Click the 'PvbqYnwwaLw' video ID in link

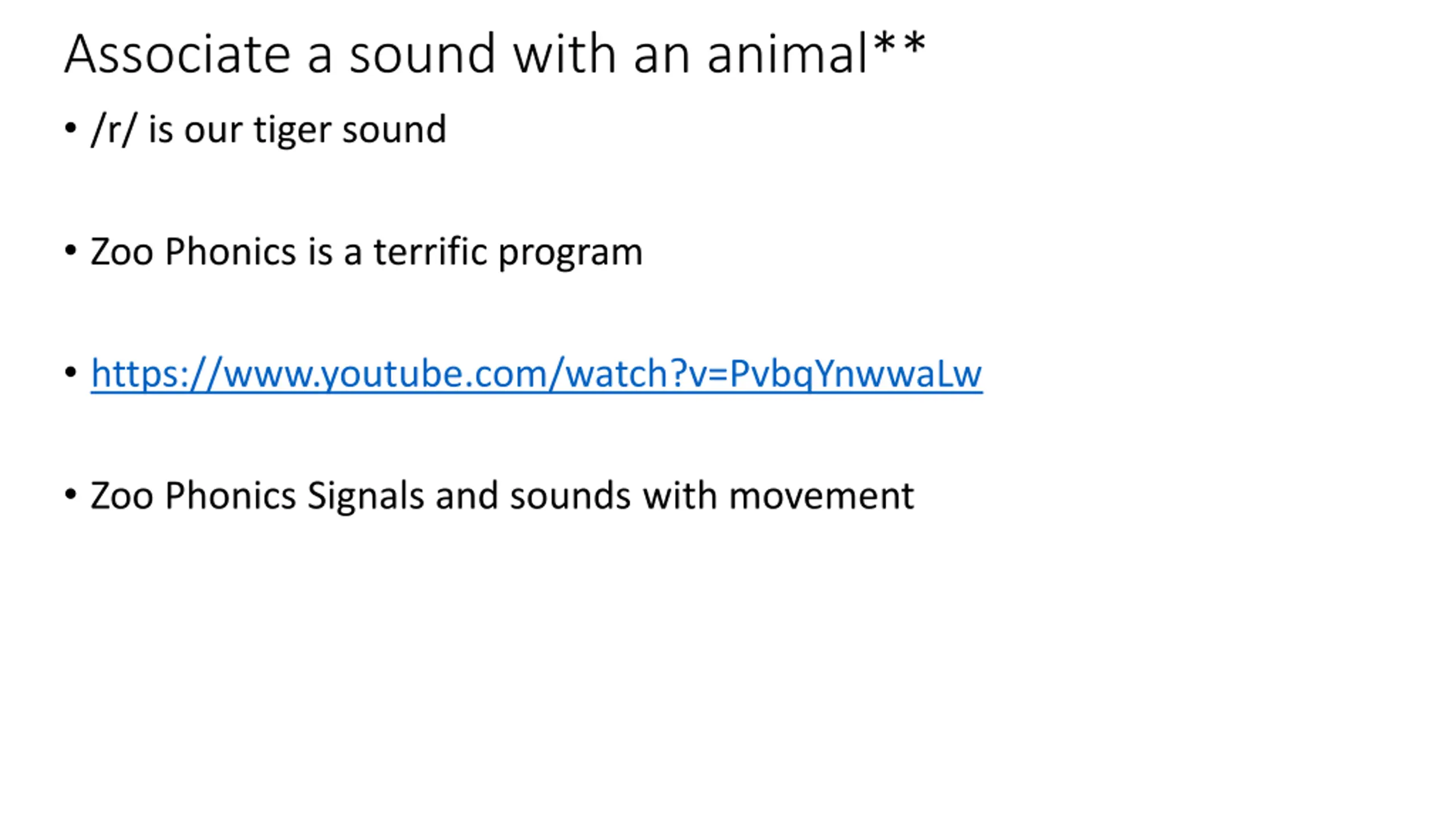click(x=855, y=374)
